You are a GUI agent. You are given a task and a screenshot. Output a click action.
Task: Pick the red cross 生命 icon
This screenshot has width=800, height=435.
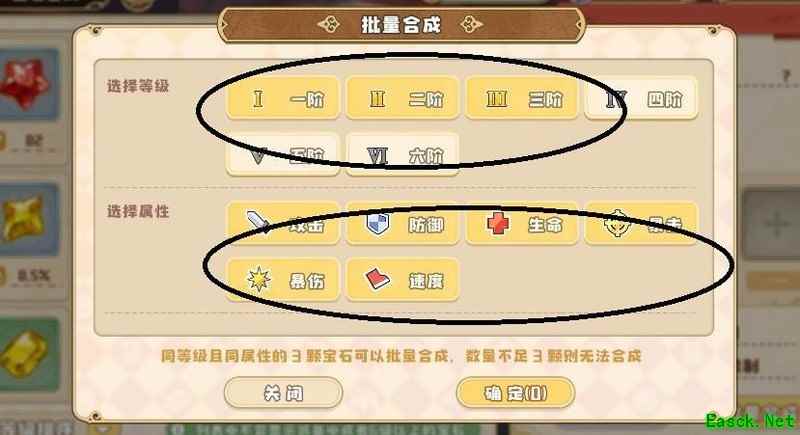[x=497, y=224]
